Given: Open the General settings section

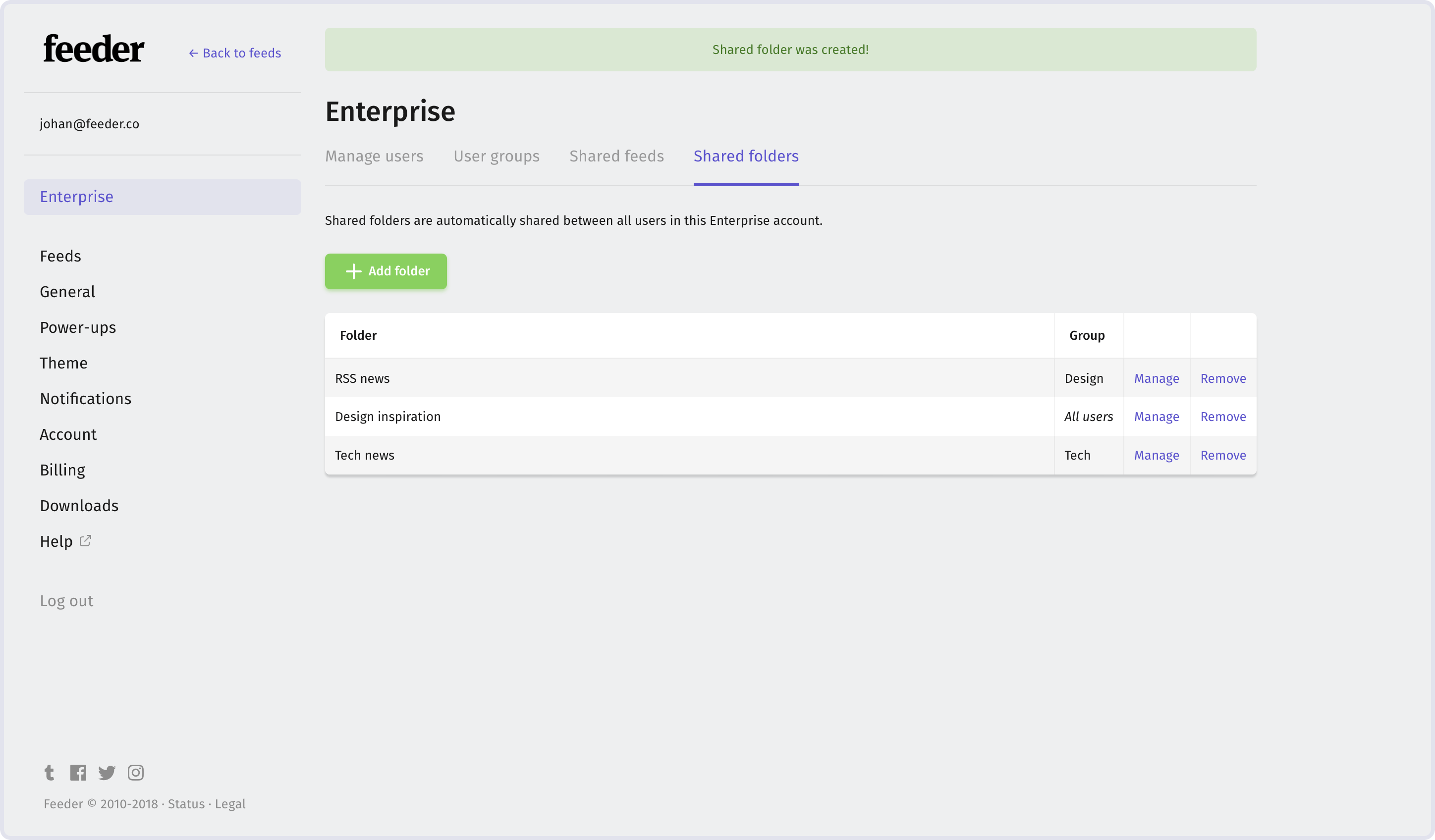Looking at the screenshot, I should click(67, 292).
